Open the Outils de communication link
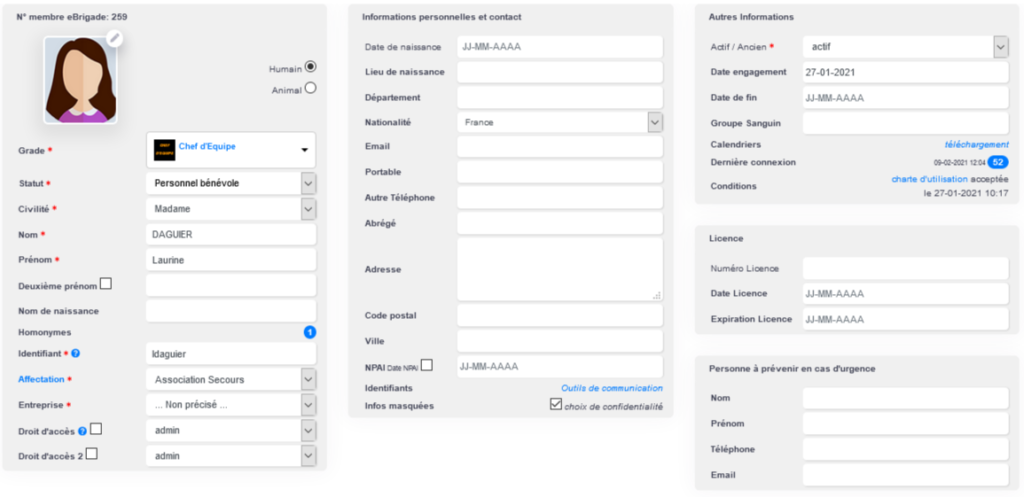 (611, 388)
